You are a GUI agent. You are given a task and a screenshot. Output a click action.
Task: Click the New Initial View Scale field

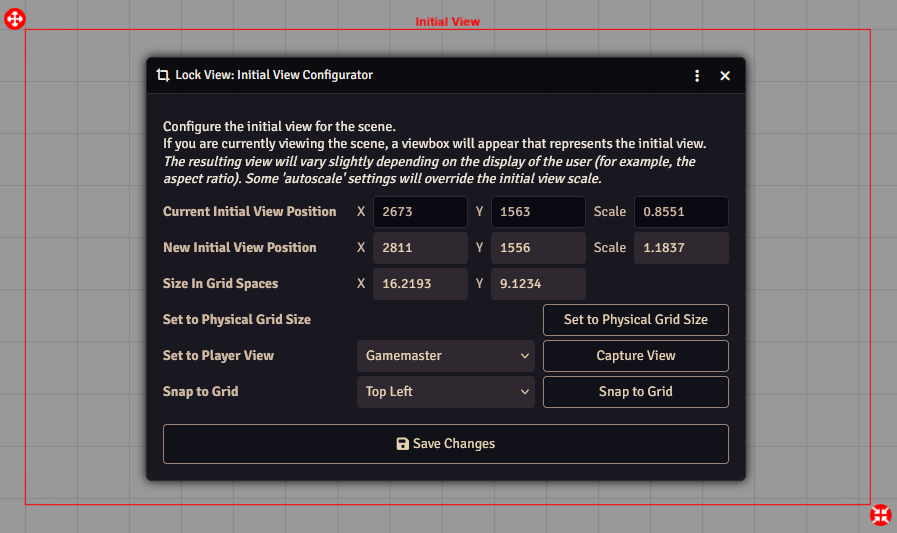[680, 248]
